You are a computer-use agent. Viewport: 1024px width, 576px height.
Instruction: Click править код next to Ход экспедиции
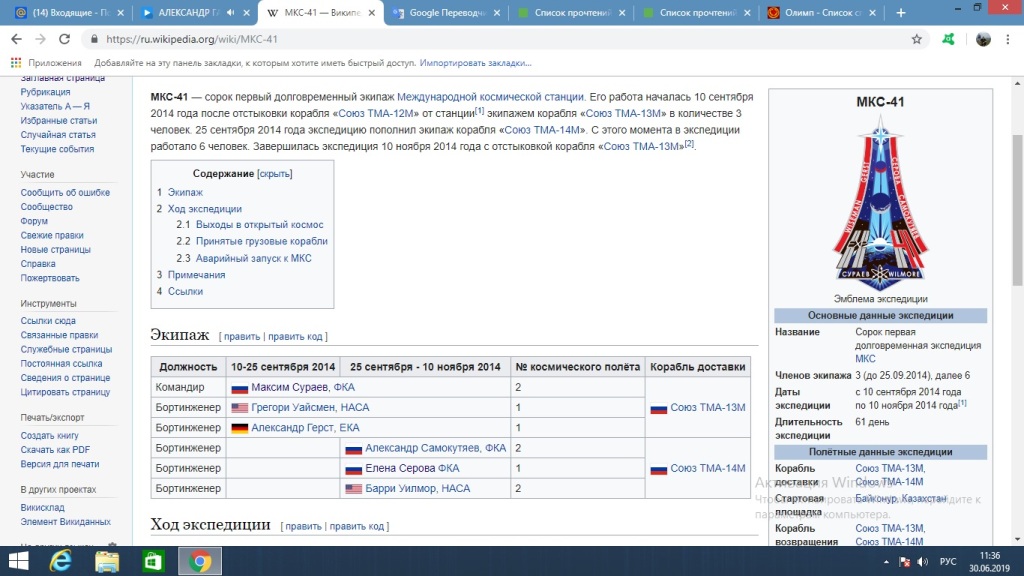tap(357, 526)
